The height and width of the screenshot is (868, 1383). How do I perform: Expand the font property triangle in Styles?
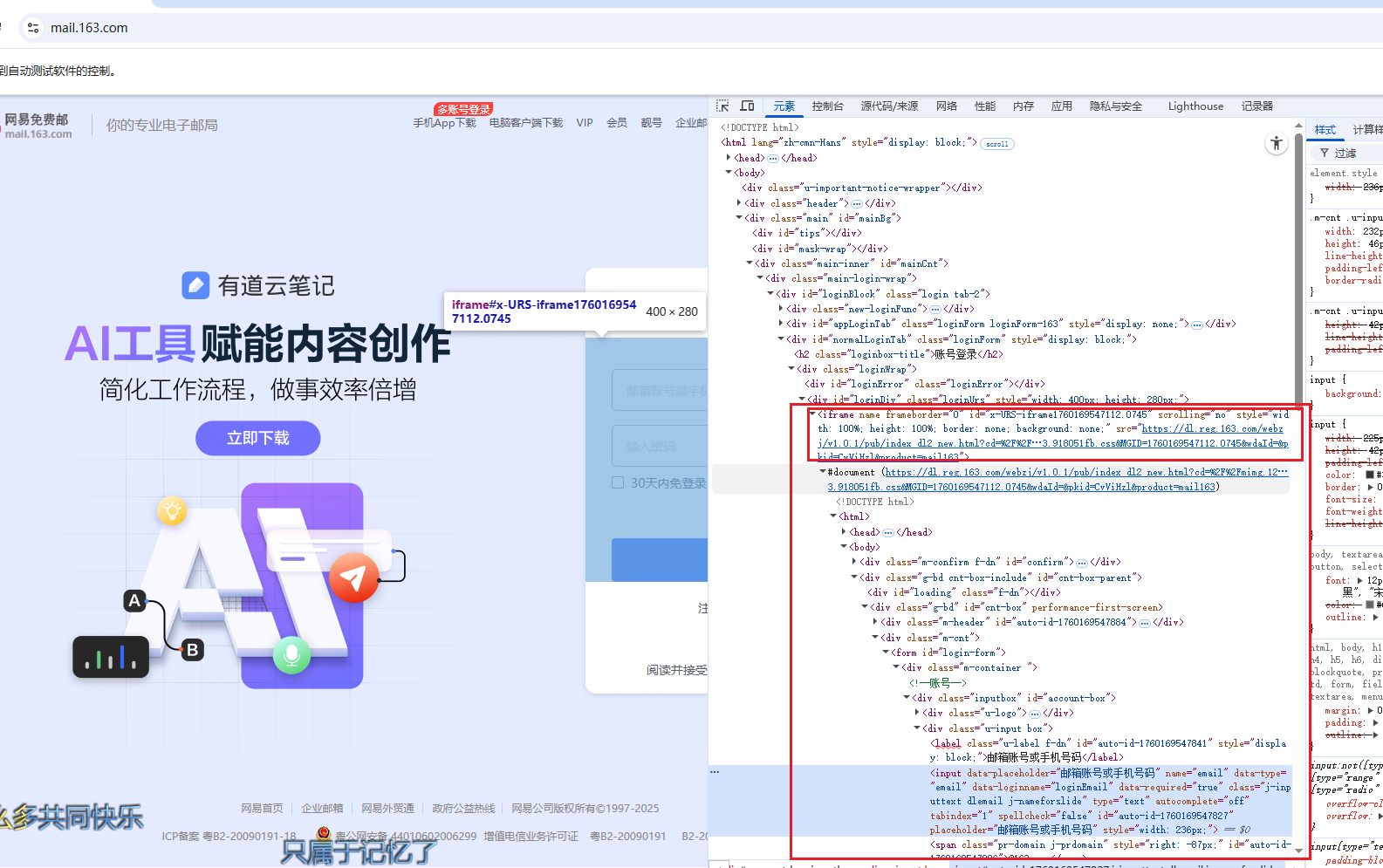[x=1359, y=580]
